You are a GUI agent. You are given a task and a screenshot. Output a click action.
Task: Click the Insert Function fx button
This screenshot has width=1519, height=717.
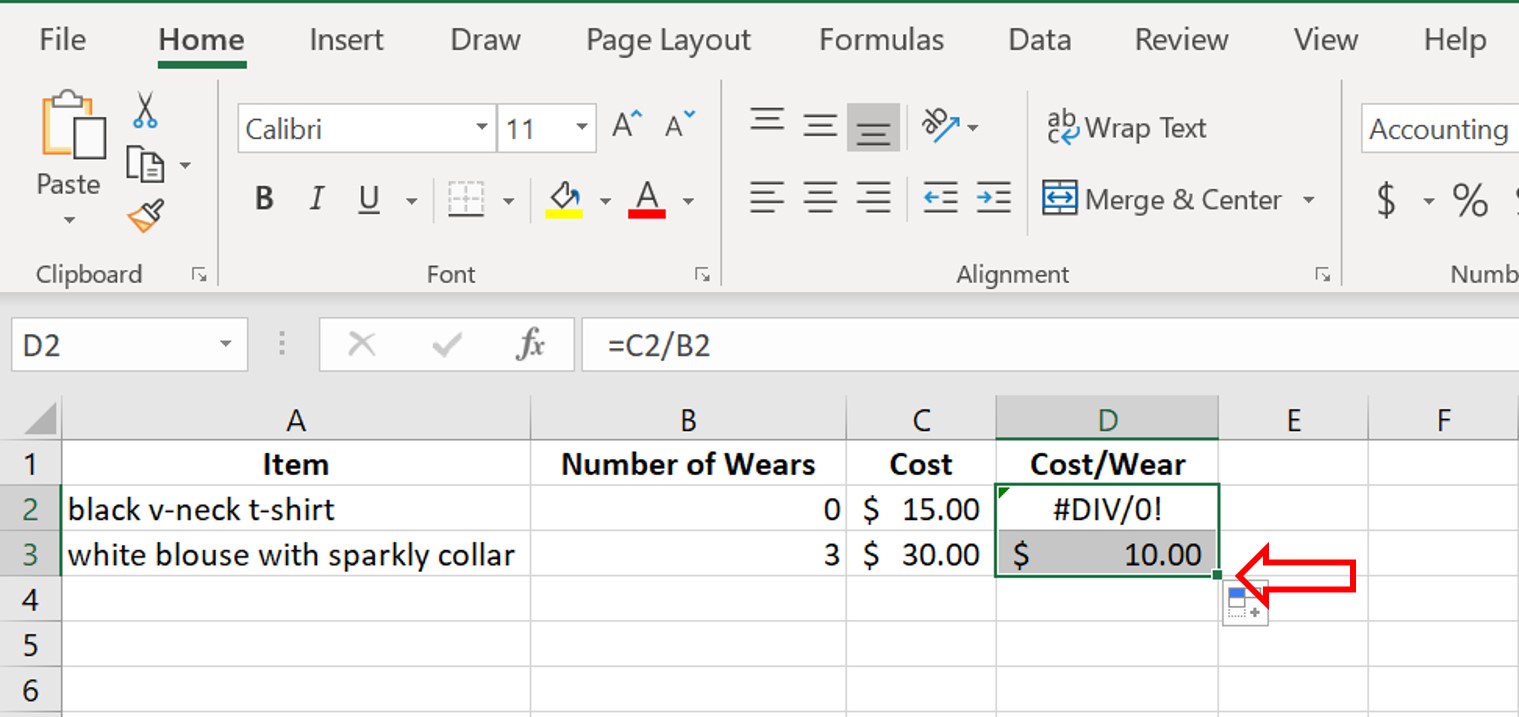pos(531,344)
